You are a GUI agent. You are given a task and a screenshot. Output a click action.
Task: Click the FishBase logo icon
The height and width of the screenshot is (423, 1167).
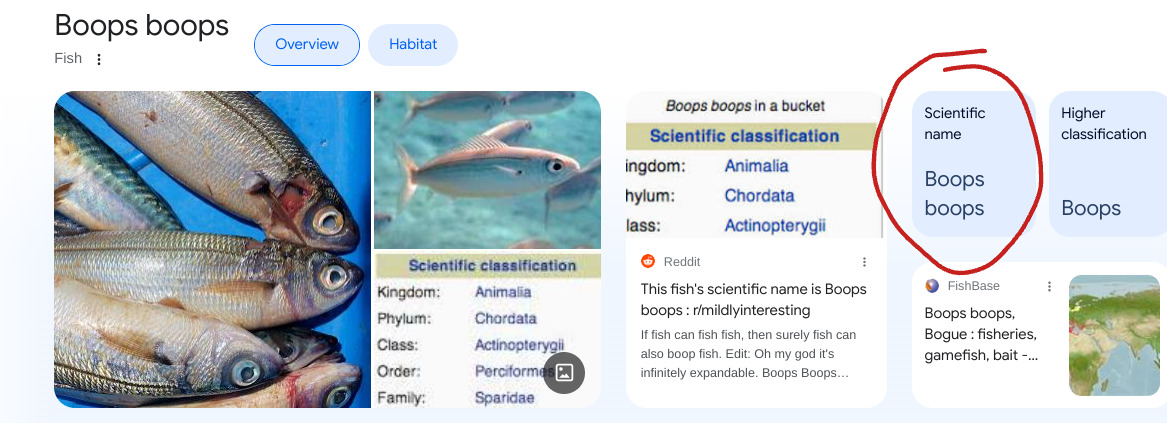[x=932, y=286]
